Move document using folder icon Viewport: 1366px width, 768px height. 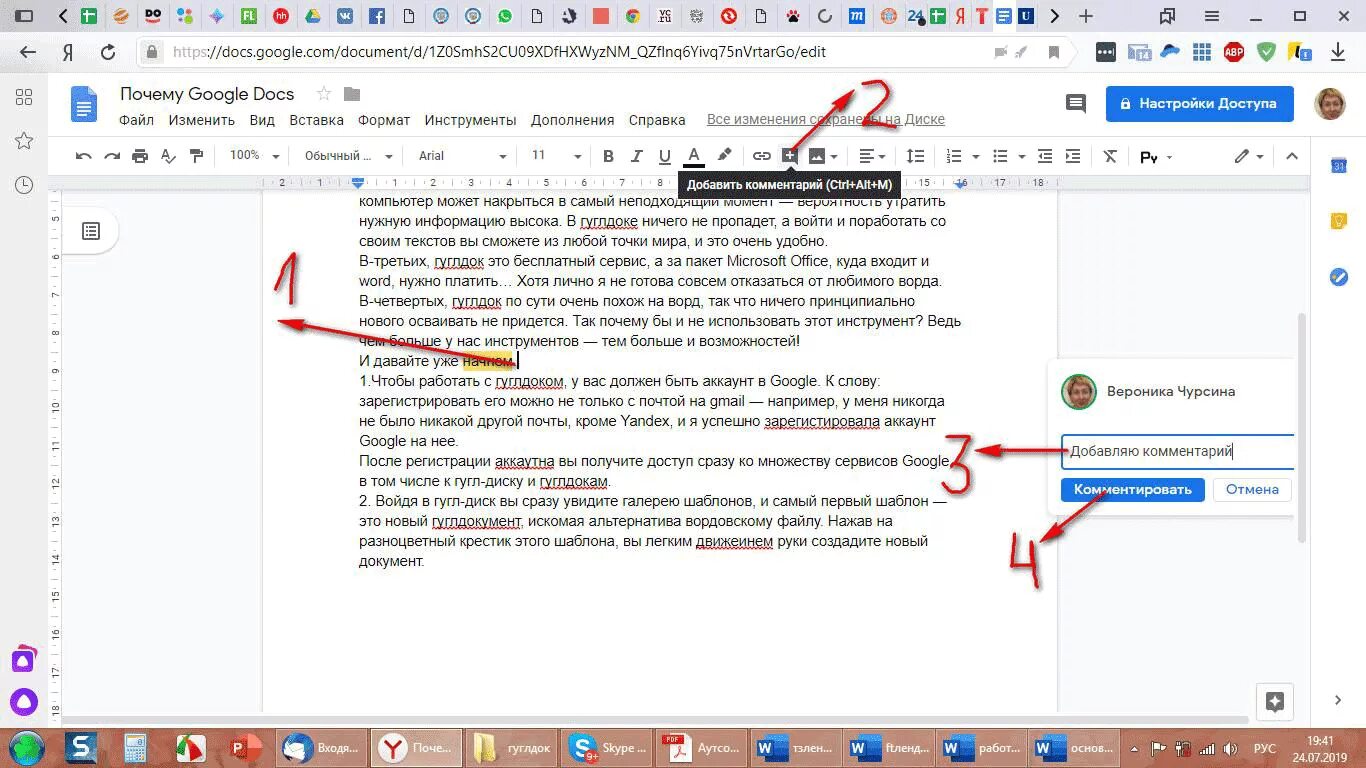click(352, 94)
